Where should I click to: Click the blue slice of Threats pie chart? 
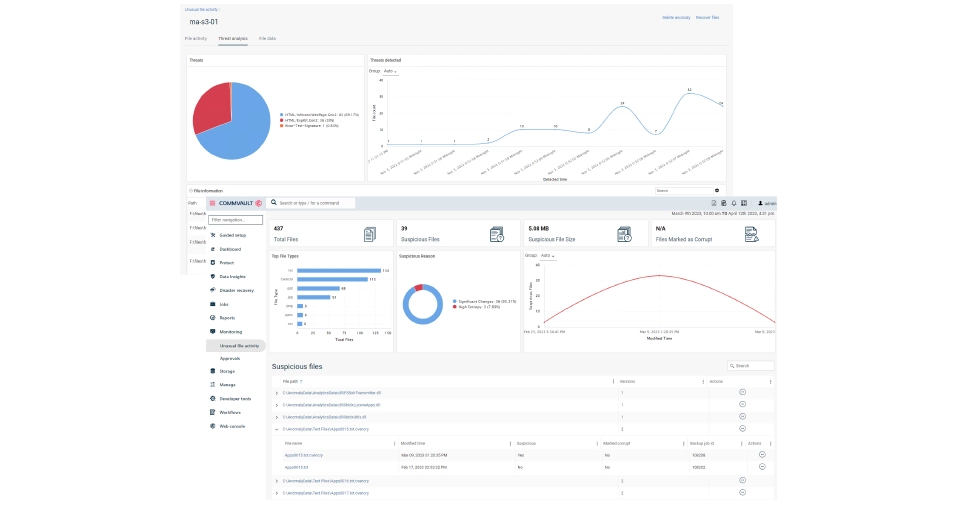(240, 125)
